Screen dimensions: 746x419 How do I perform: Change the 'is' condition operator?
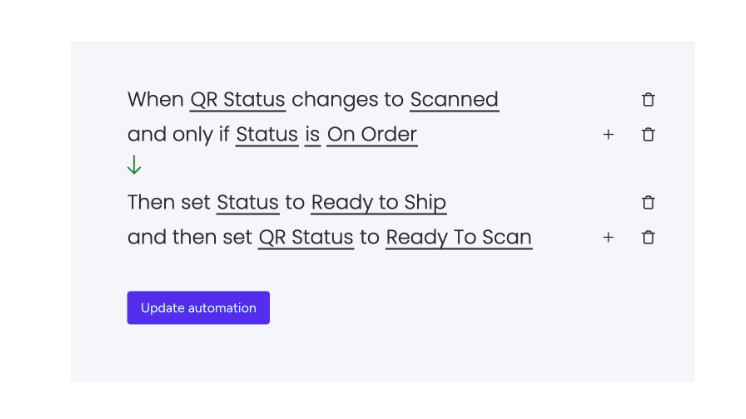coord(312,135)
